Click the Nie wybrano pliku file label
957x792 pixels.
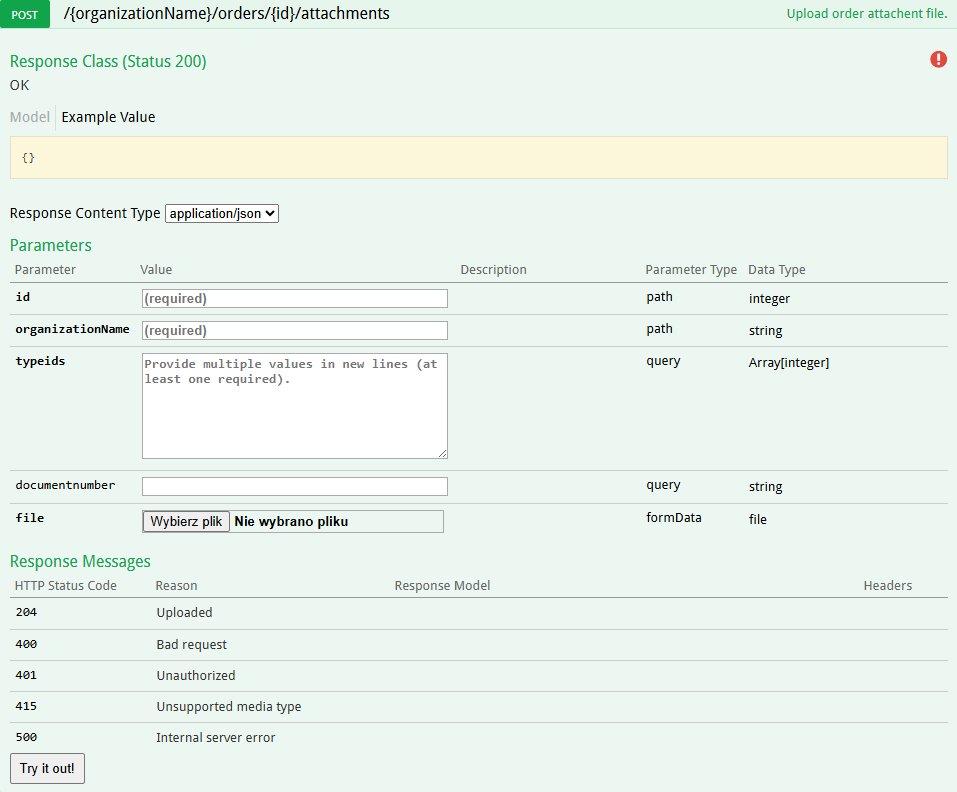(291, 521)
